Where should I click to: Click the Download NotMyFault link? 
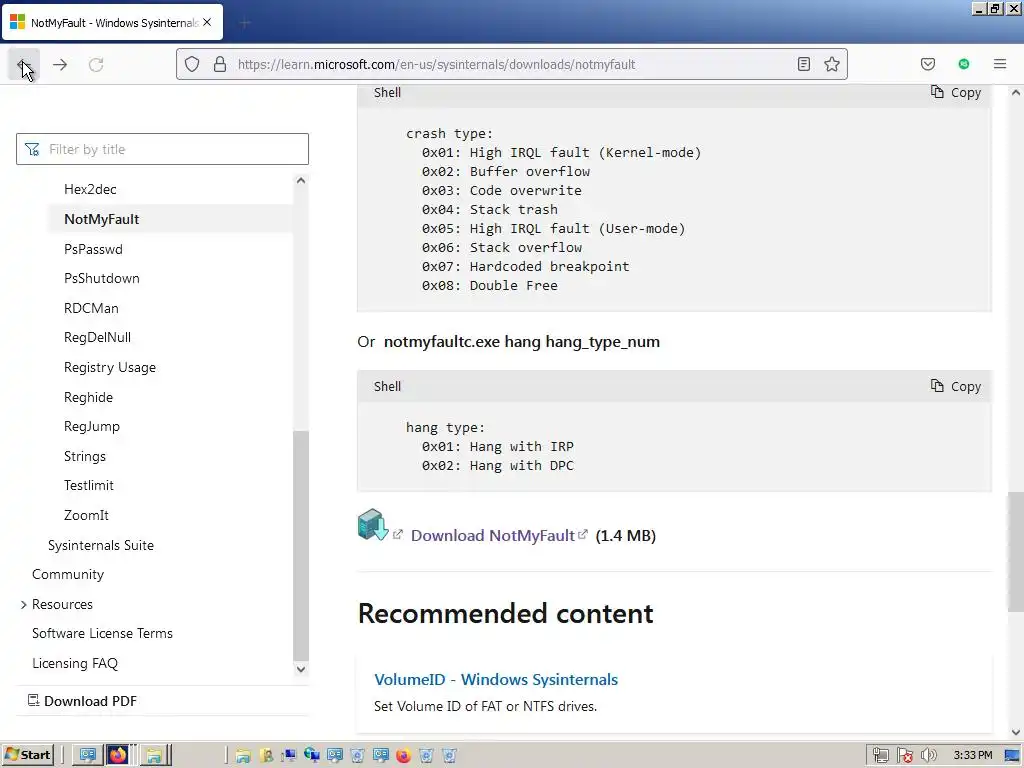[493, 536]
